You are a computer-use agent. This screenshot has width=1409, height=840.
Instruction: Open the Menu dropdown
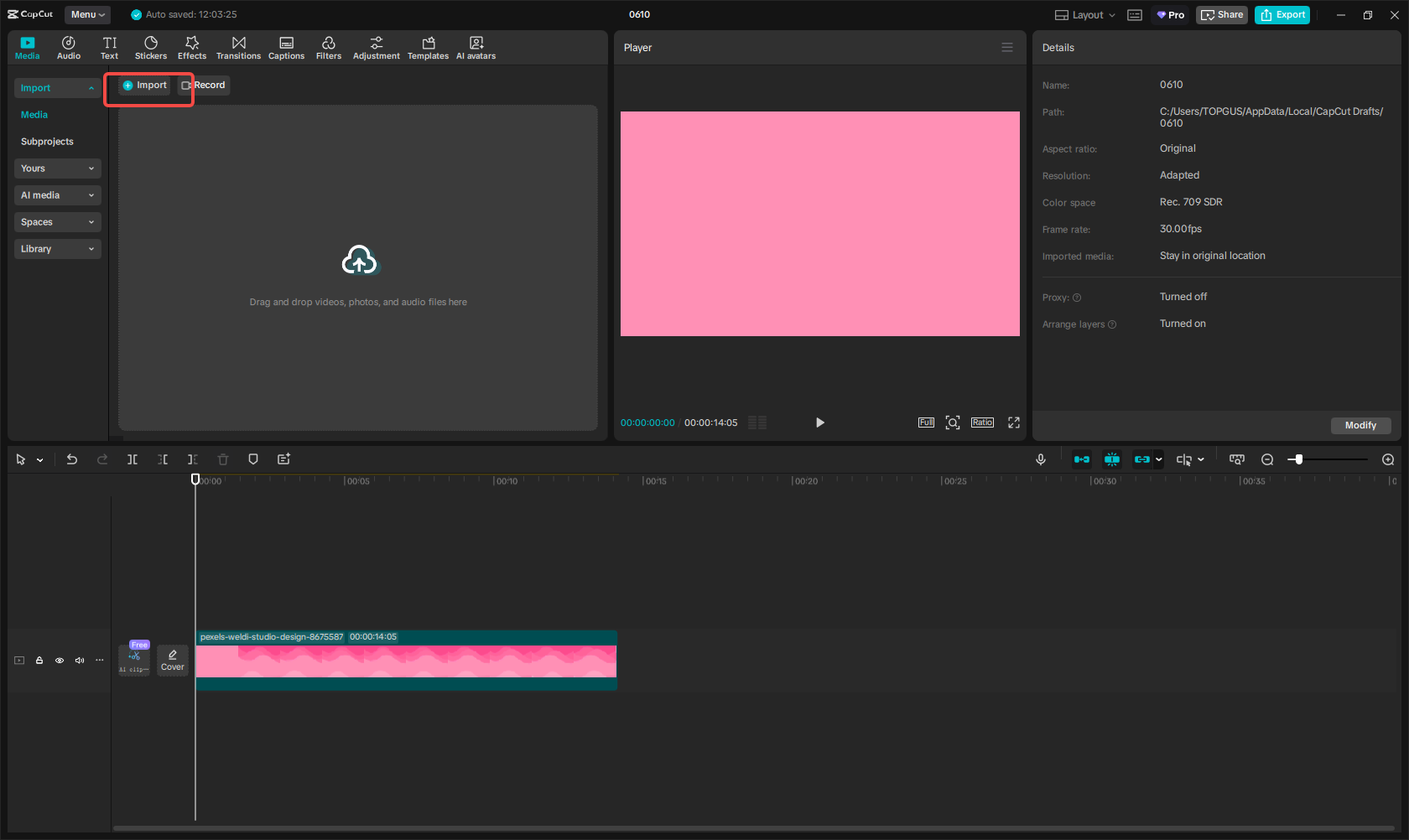(x=87, y=14)
